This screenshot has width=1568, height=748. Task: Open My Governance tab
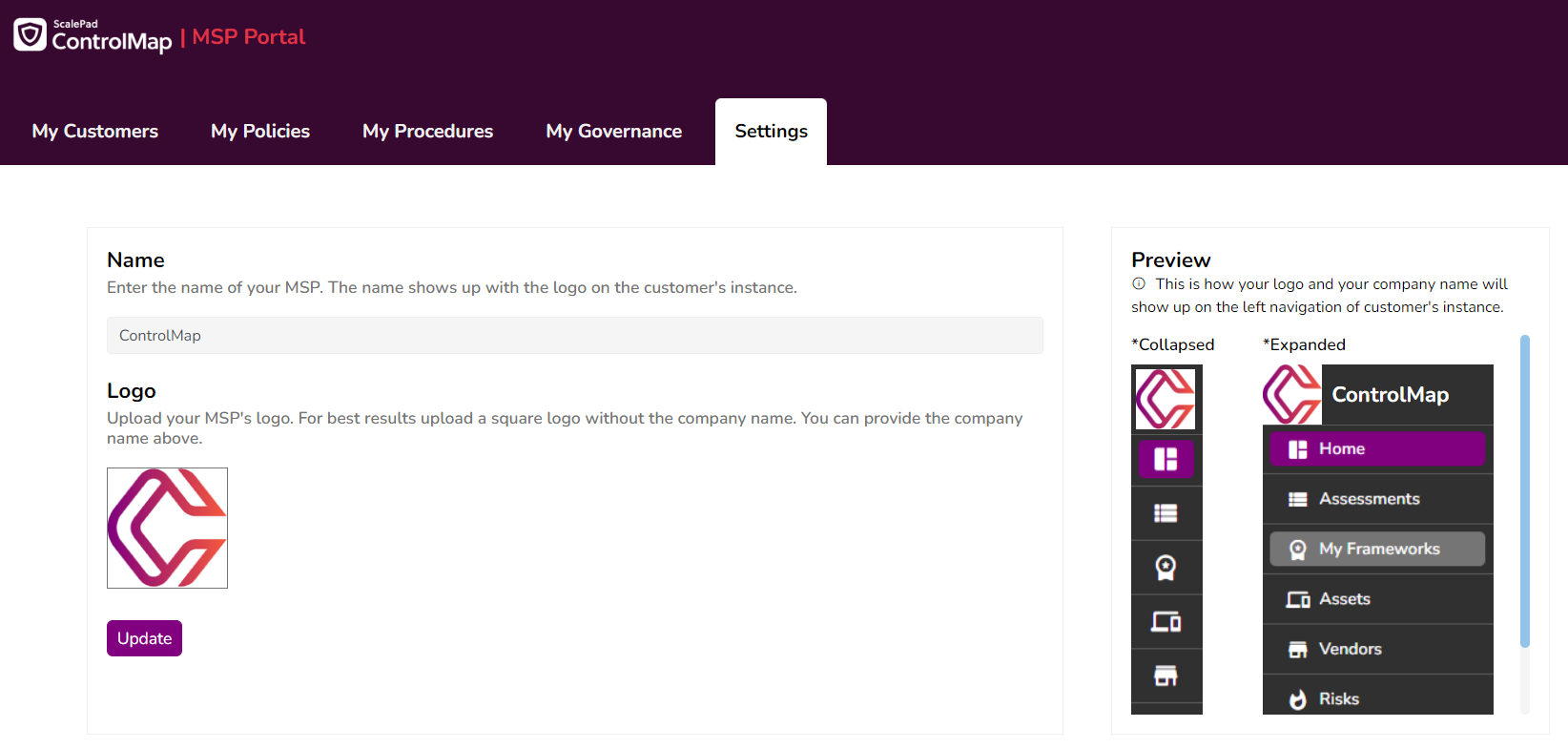pos(614,132)
